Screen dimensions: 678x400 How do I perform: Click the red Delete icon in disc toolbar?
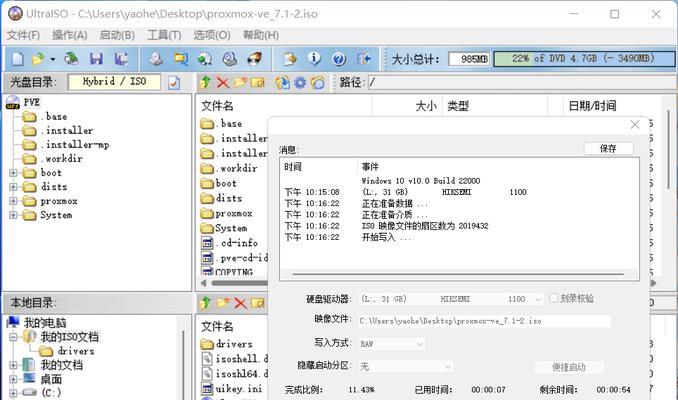pyautogui.click(x=223, y=82)
